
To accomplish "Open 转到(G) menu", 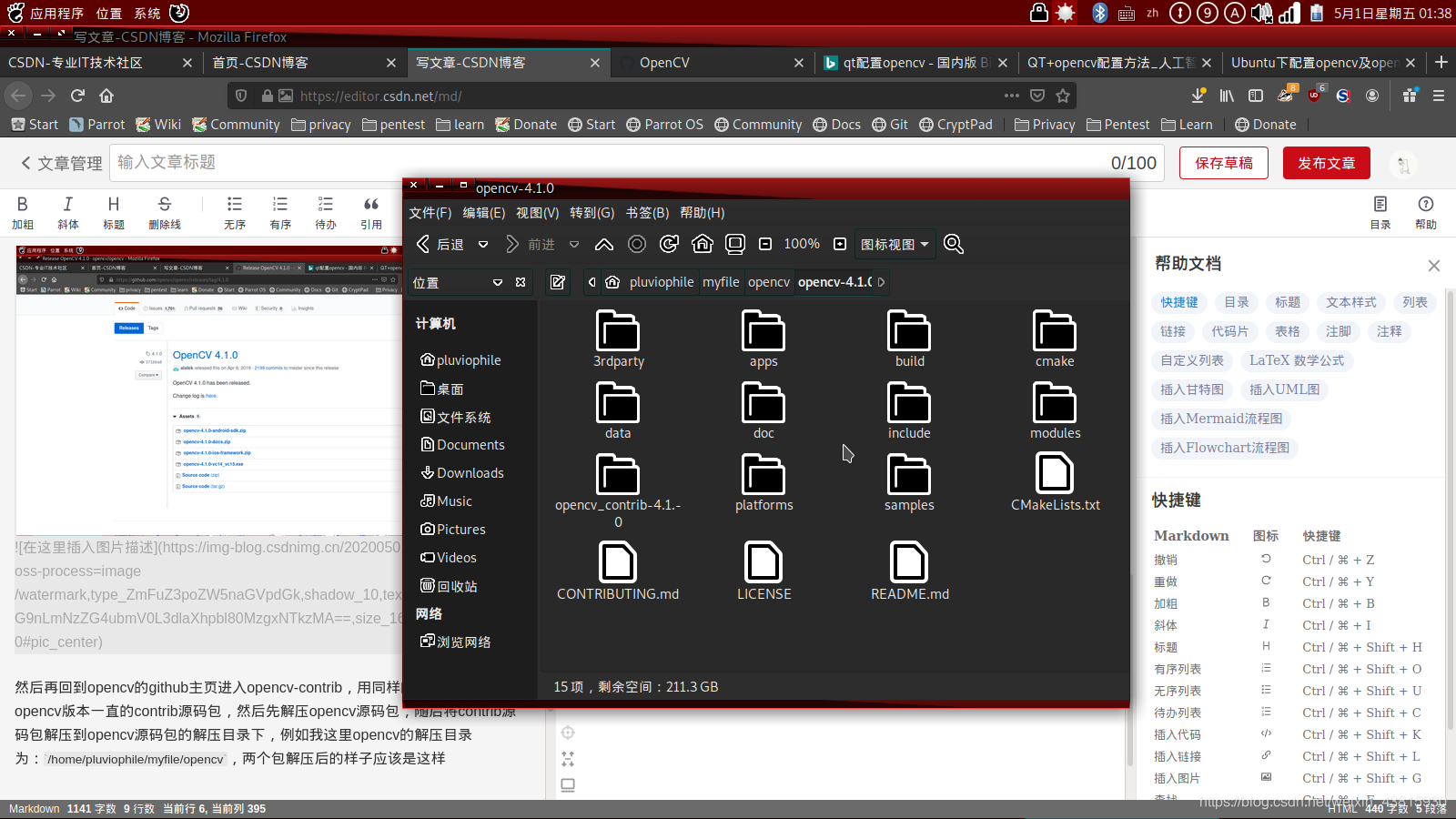I will [591, 212].
